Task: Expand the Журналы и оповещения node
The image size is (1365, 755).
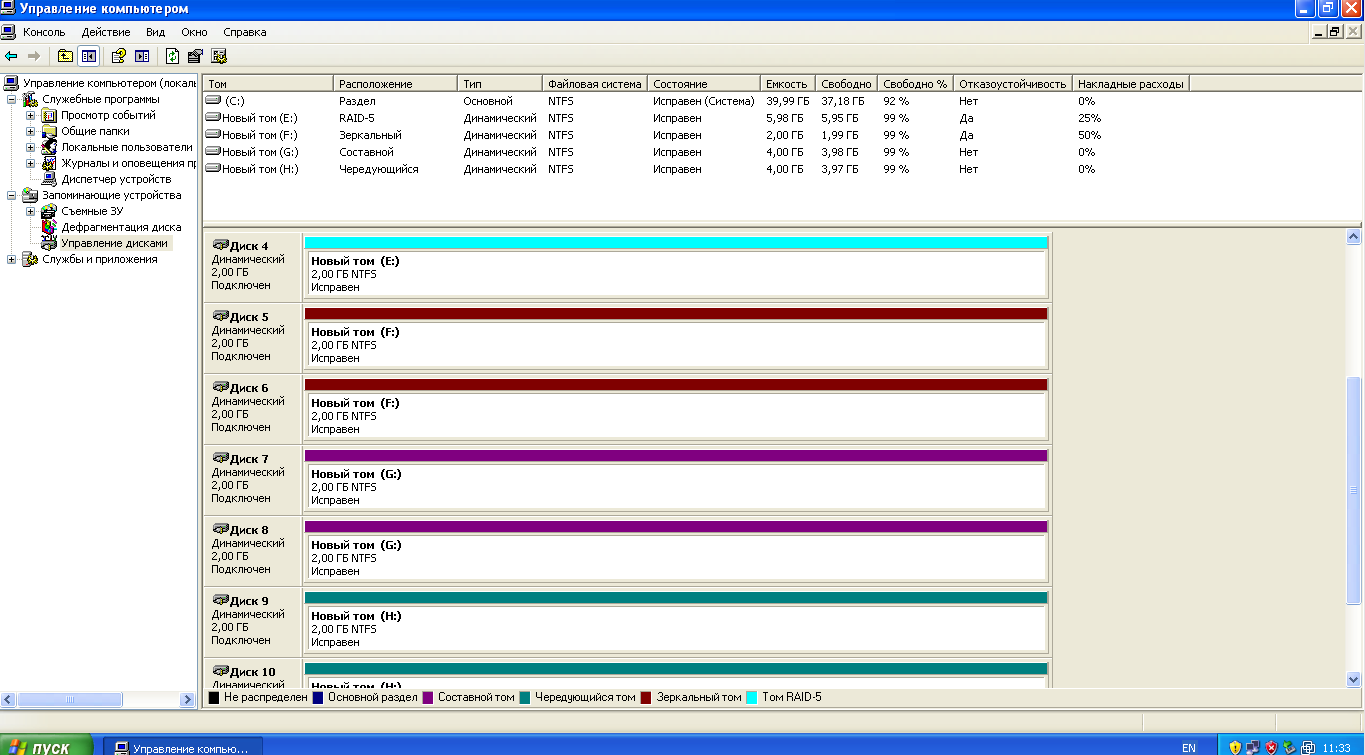Action: coord(30,163)
